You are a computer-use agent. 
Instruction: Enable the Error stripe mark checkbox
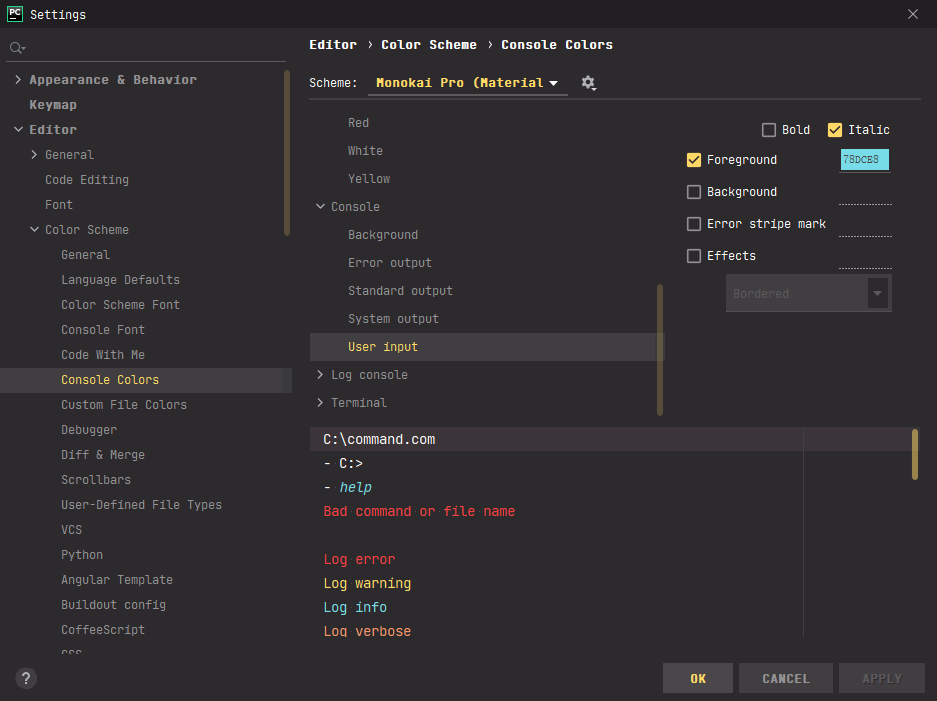point(694,224)
